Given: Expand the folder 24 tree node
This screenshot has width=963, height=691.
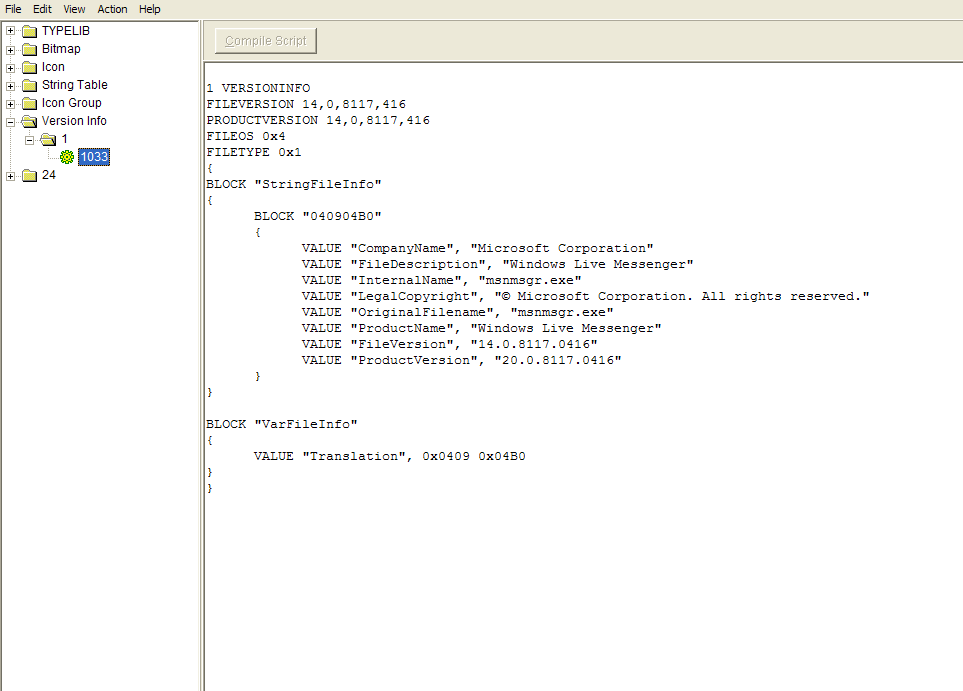Looking at the screenshot, I should coord(10,176).
